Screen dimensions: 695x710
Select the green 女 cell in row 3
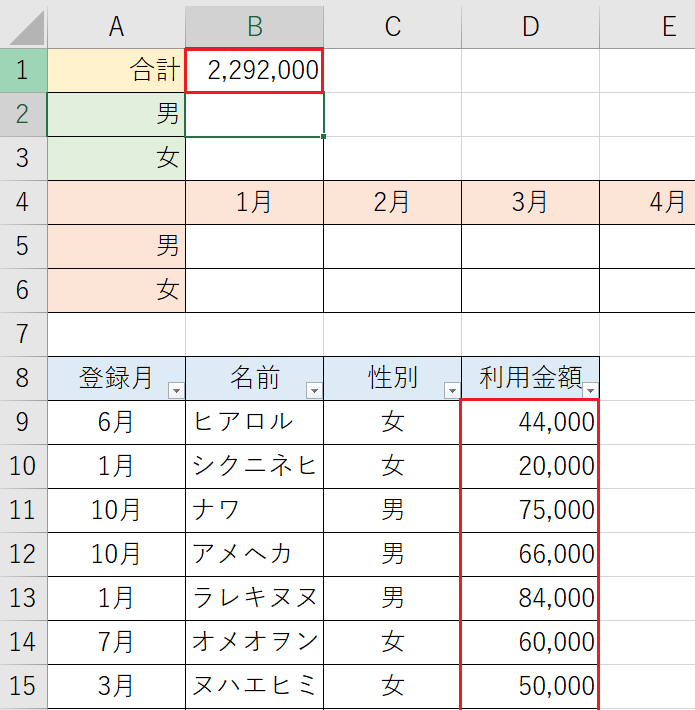(116, 158)
